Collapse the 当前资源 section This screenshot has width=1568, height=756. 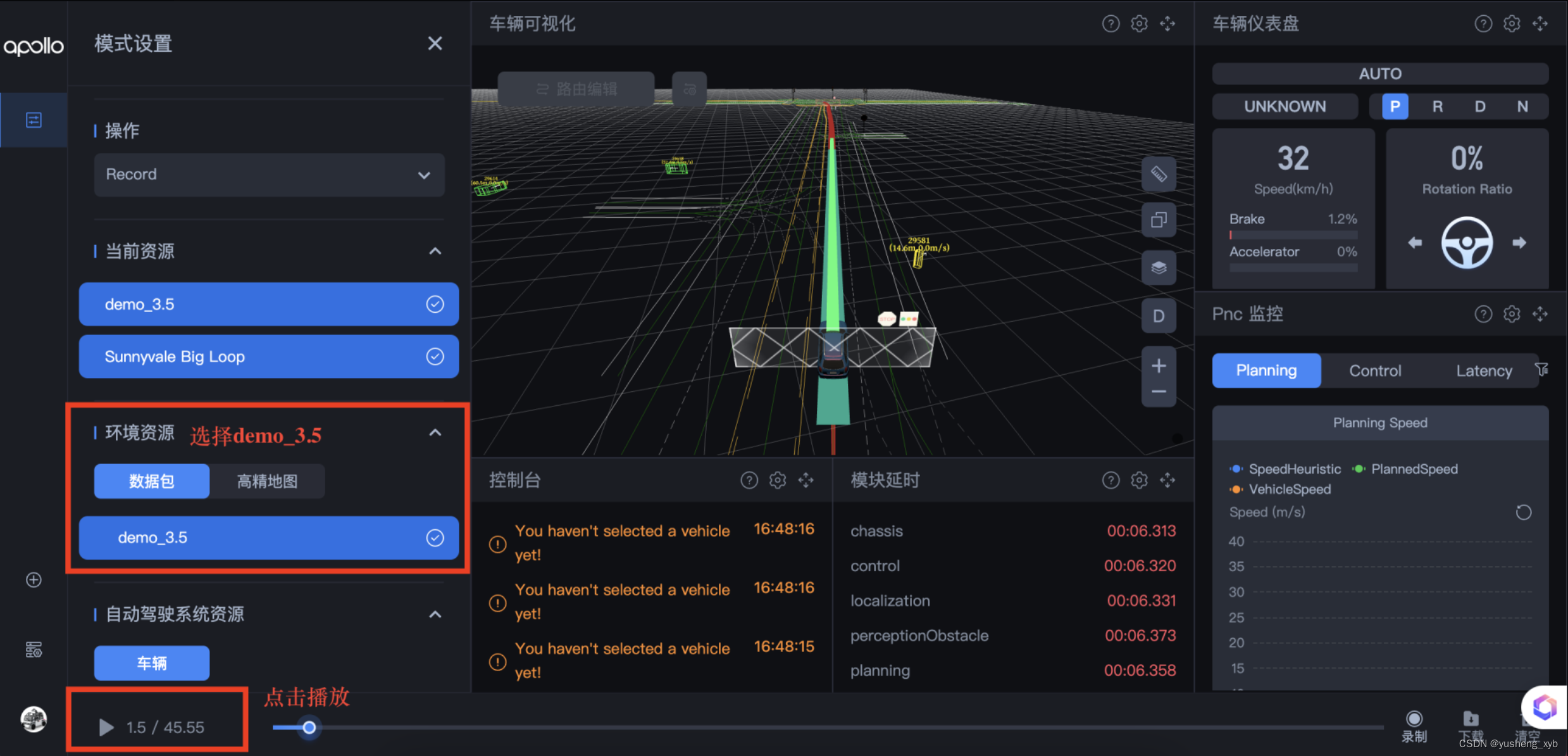point(435,251)
